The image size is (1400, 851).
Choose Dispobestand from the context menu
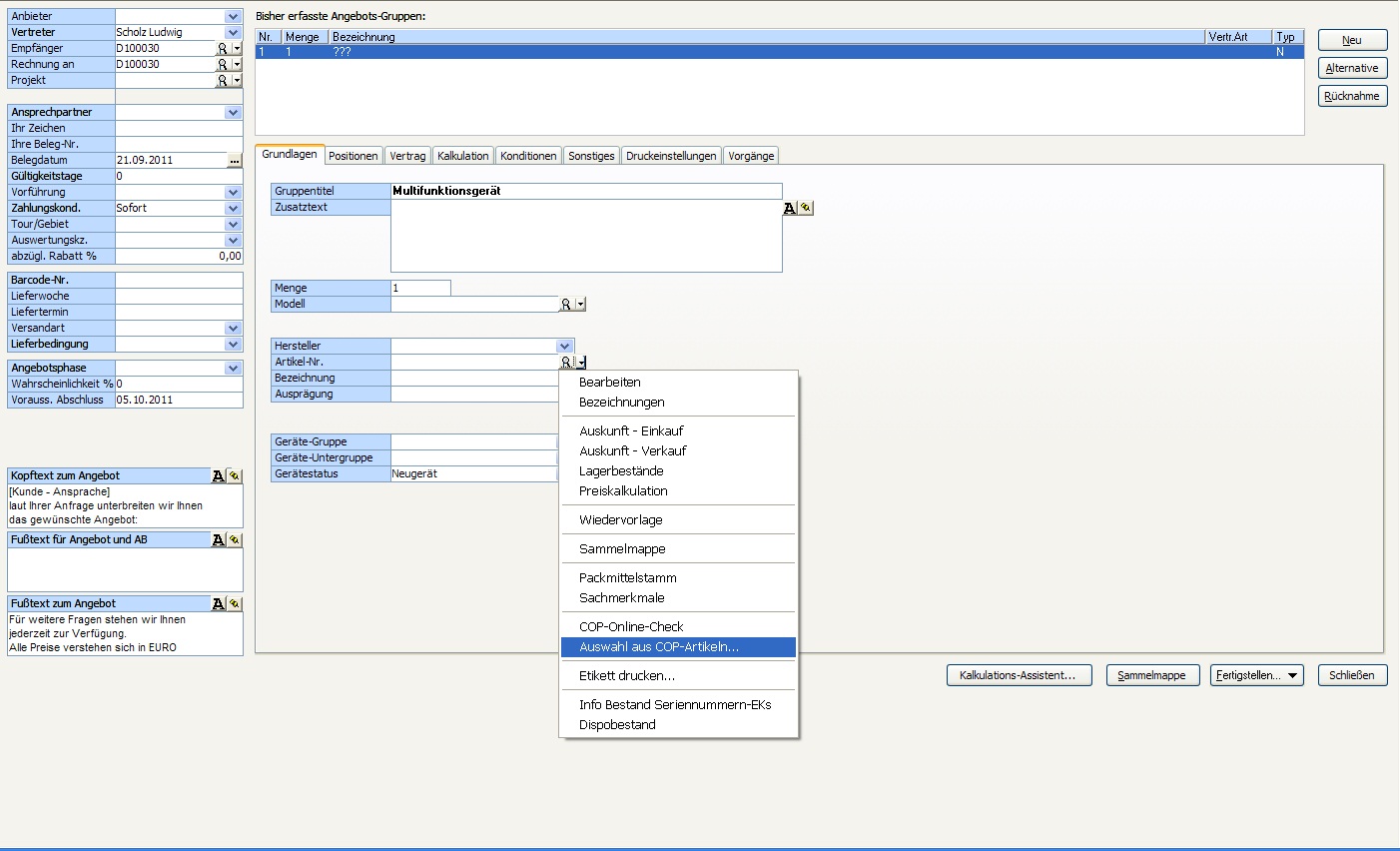coord(678,725)
